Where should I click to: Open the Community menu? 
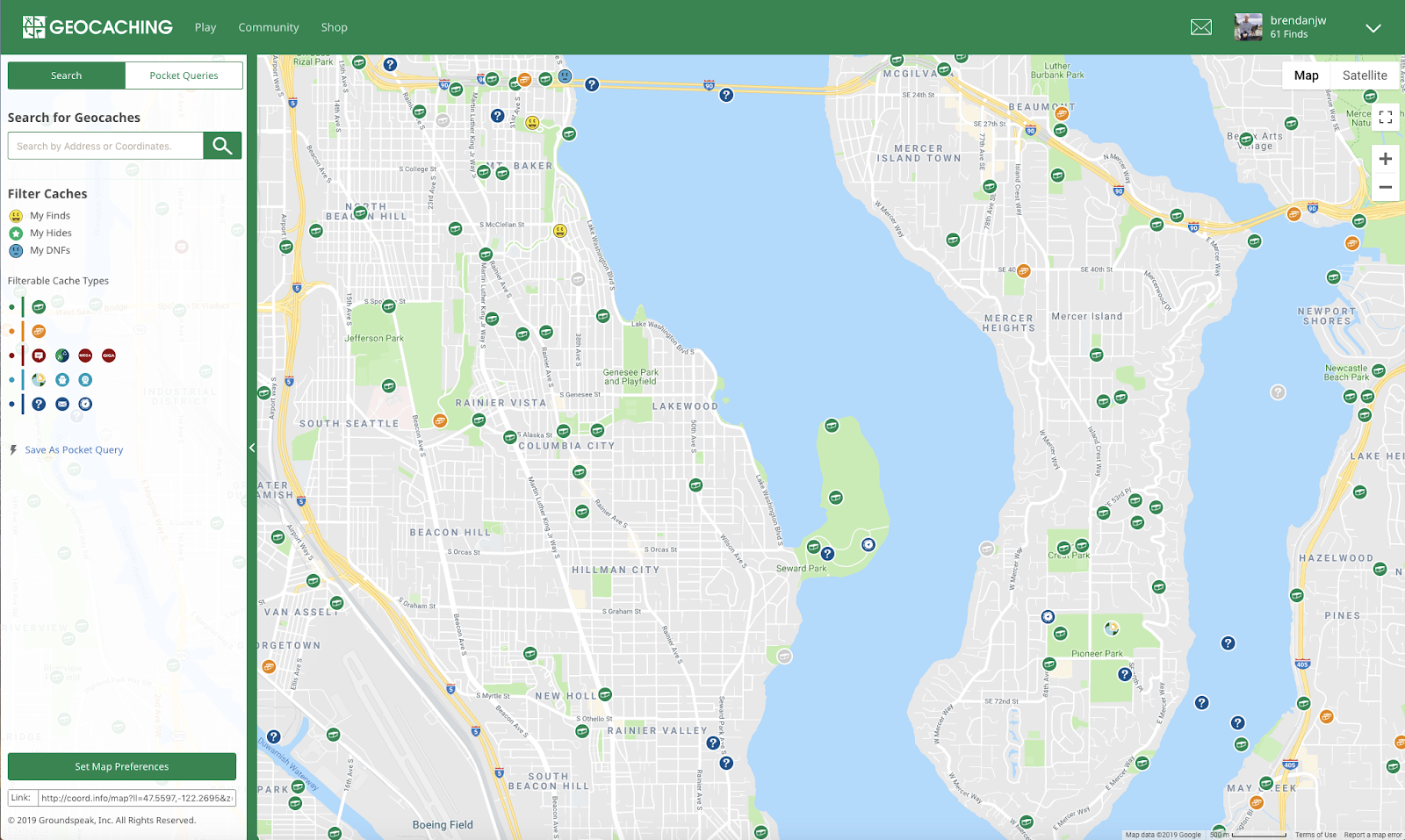point(269,27)
